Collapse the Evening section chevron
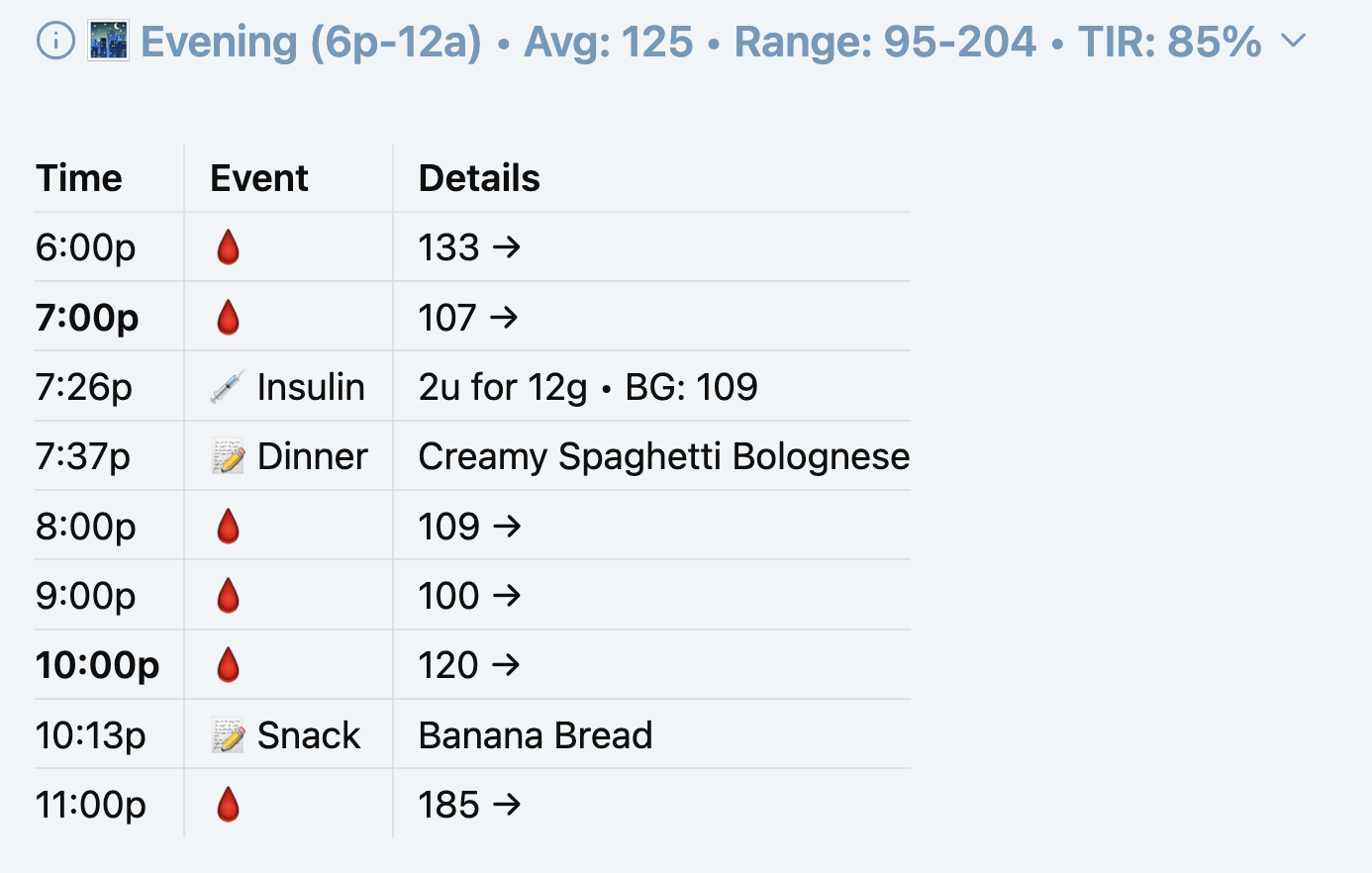Viewport: 1372px width, 873px height. click(1293, 42)
